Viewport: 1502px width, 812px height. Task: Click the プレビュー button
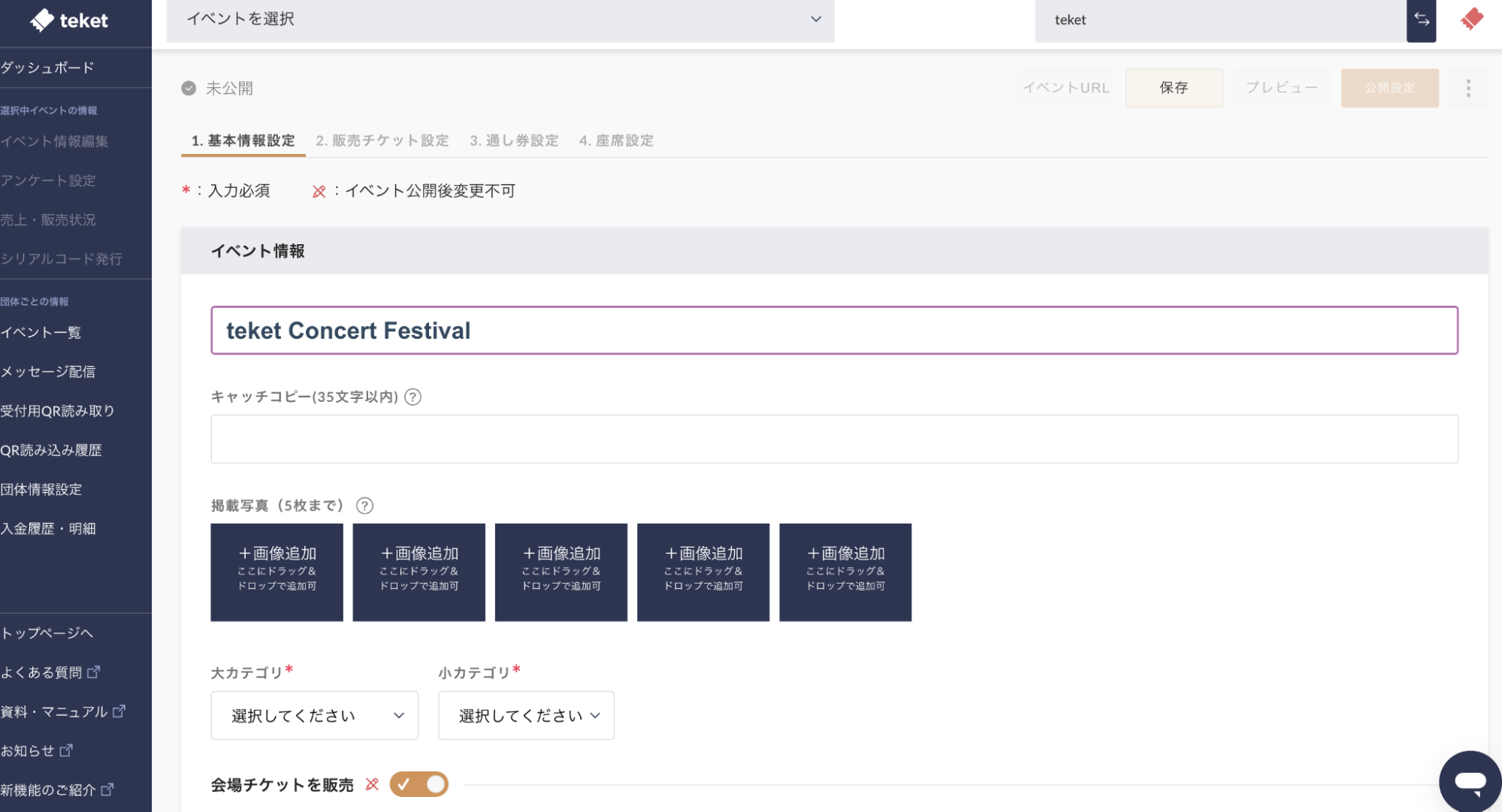pos(1282,88)
